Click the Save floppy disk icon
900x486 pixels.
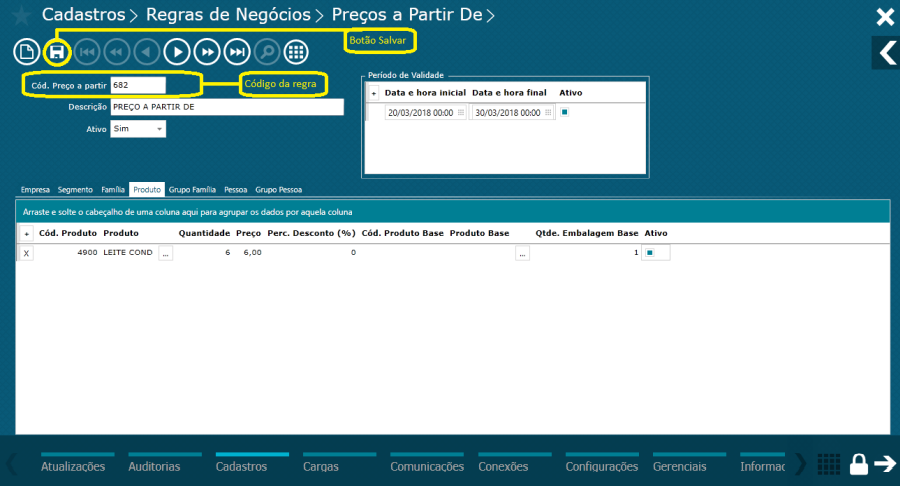tap(56, 52)
